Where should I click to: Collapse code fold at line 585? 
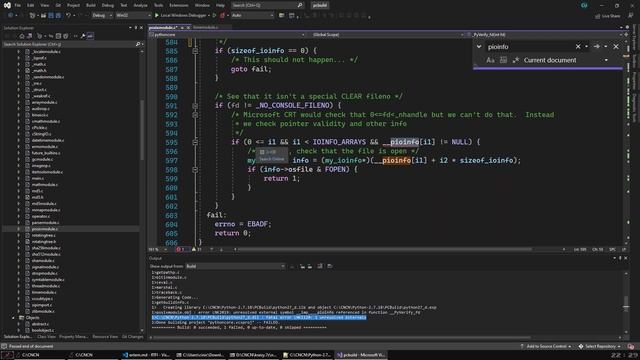click(x=195, y=51)
